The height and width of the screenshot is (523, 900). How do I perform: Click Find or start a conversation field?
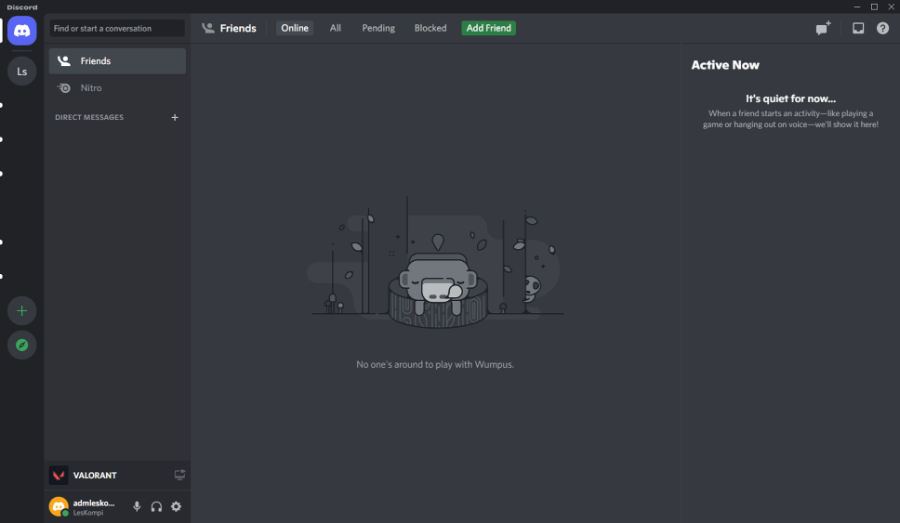pos(117,28)
